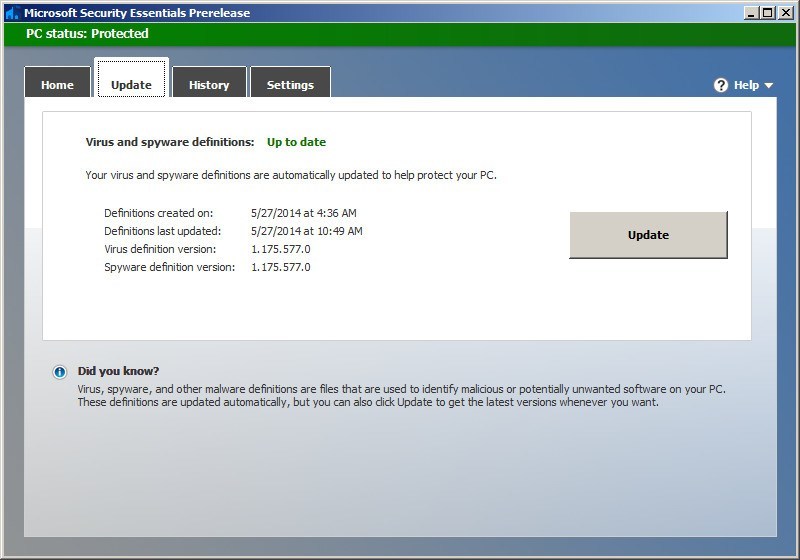This screenshot has height=560, width=800.
Task: Click the window title 'Microsoft Security Essentials Prerelease'
Action: pyautogui.click(x=137, y=13)
